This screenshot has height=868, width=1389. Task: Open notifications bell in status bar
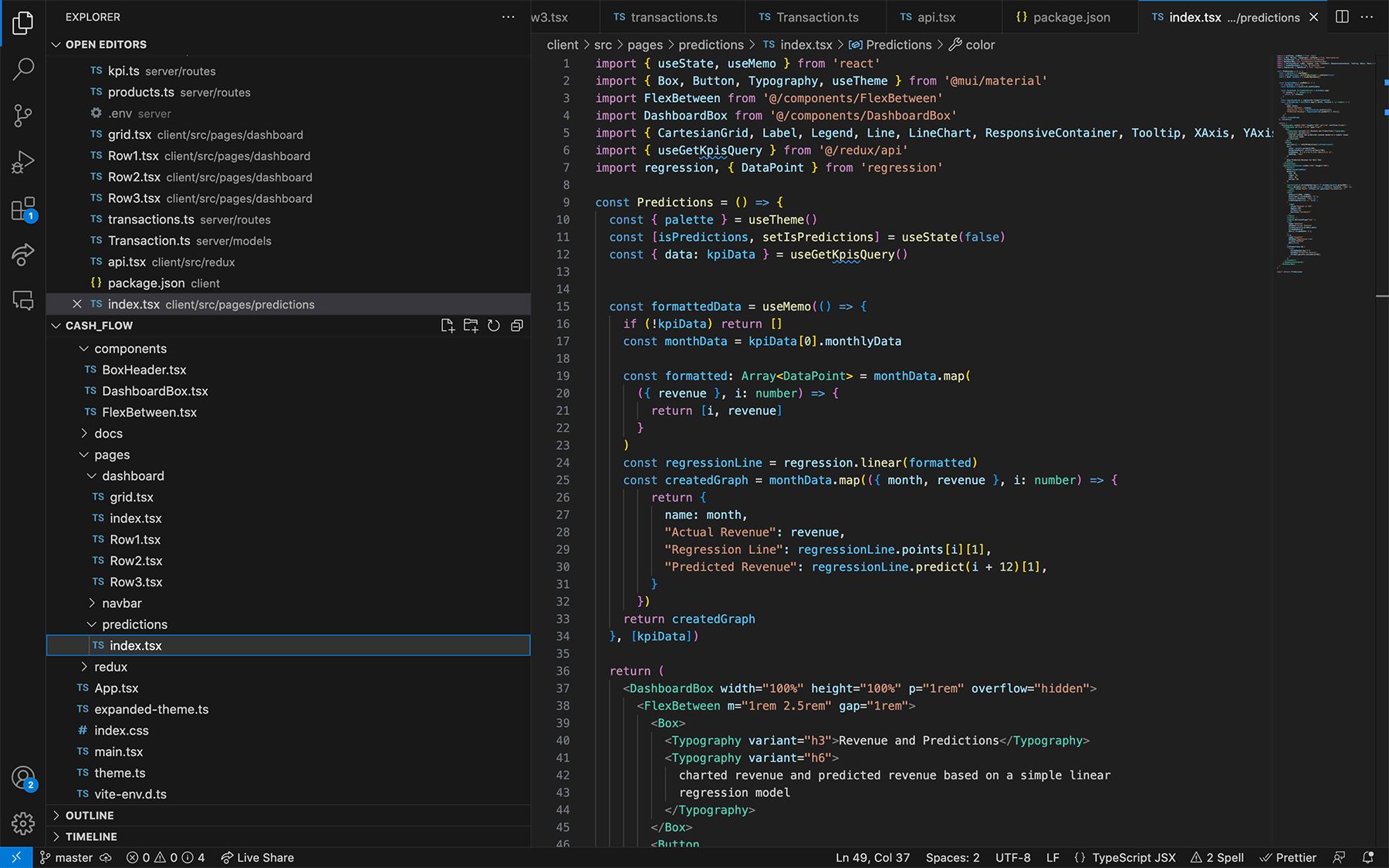pos(1368,857)
